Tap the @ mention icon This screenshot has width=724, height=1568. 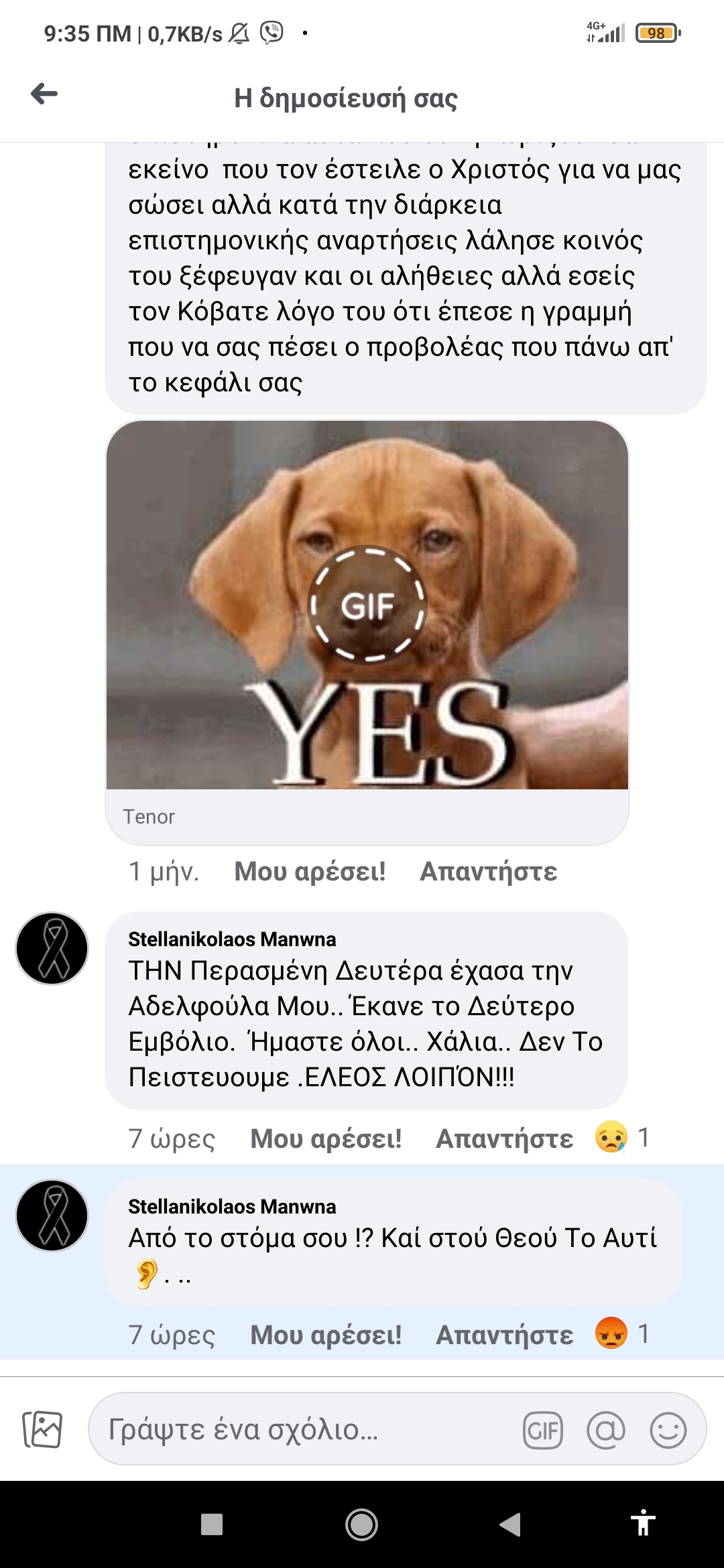(605, 1431)
